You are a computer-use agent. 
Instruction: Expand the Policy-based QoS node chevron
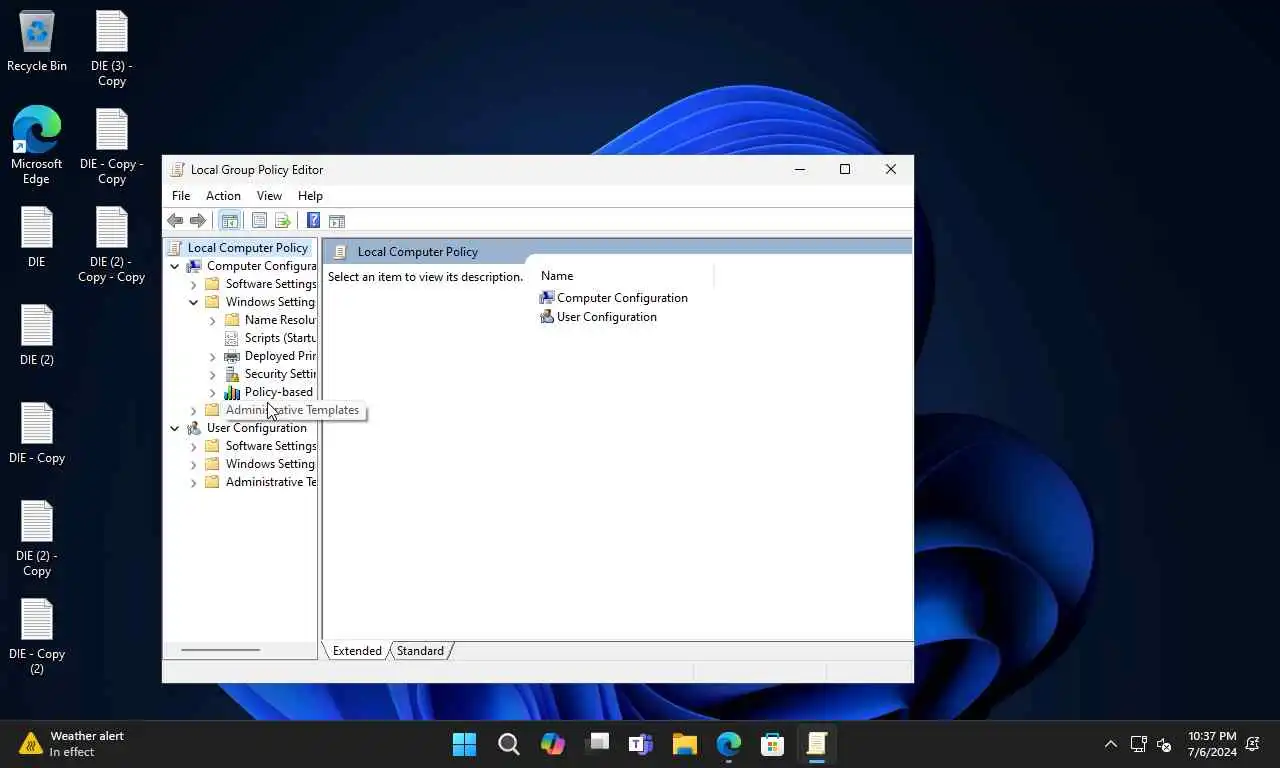coord(213,392)
